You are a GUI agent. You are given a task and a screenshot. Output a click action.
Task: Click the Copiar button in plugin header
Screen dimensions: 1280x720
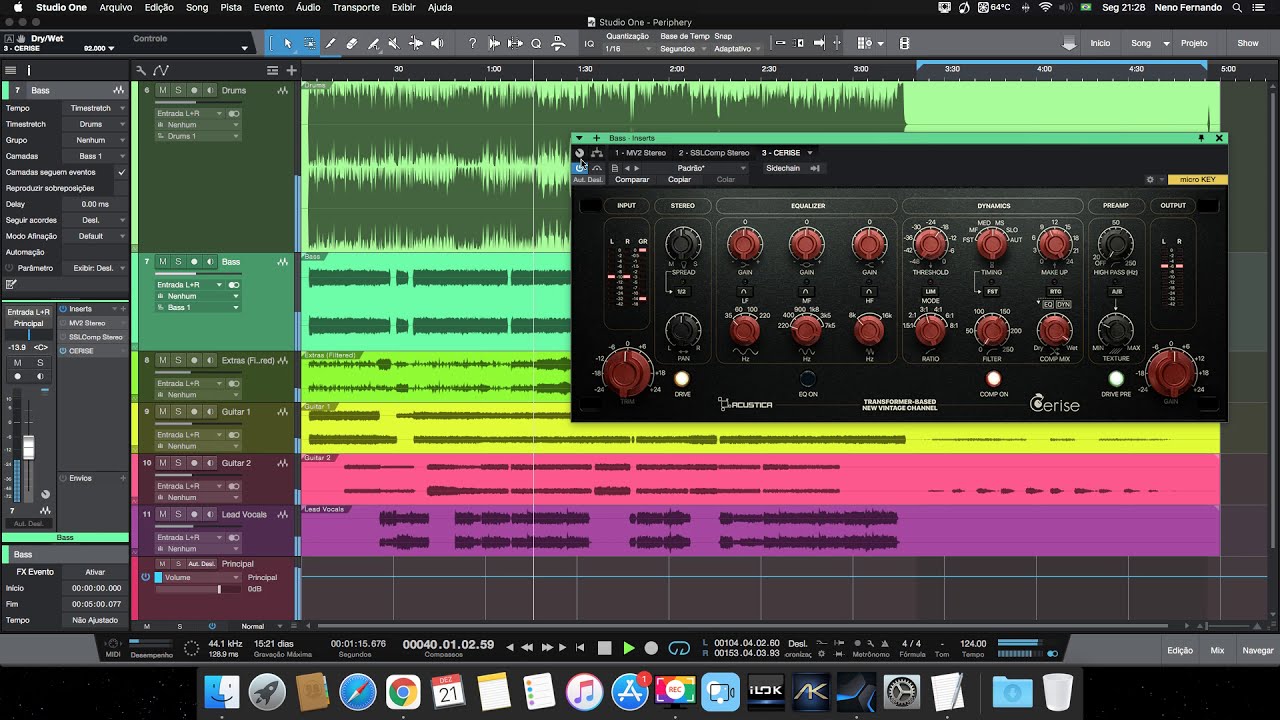point(679,180)
